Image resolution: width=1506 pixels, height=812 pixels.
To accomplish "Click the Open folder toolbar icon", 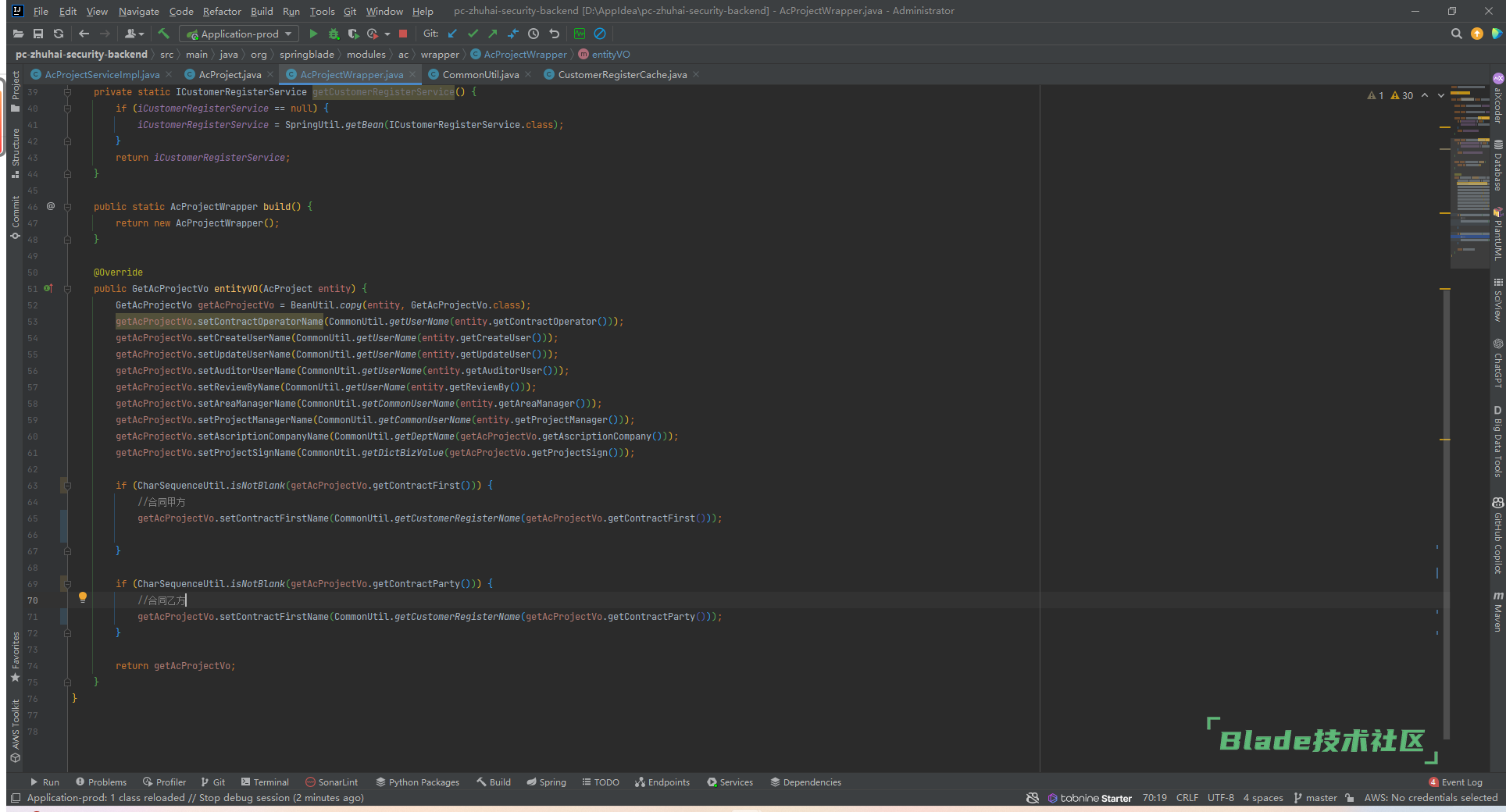I will tap(18, 34).
